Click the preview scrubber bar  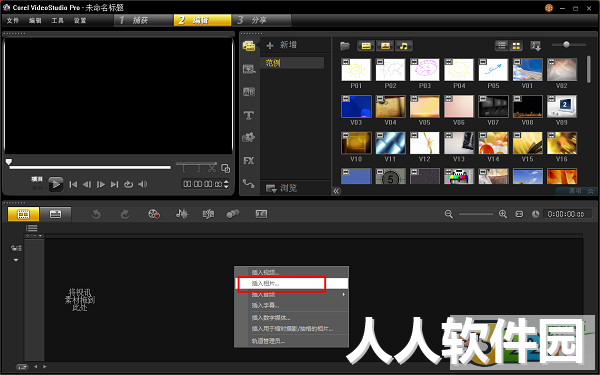pyautogui.click(x=90, y=167)
